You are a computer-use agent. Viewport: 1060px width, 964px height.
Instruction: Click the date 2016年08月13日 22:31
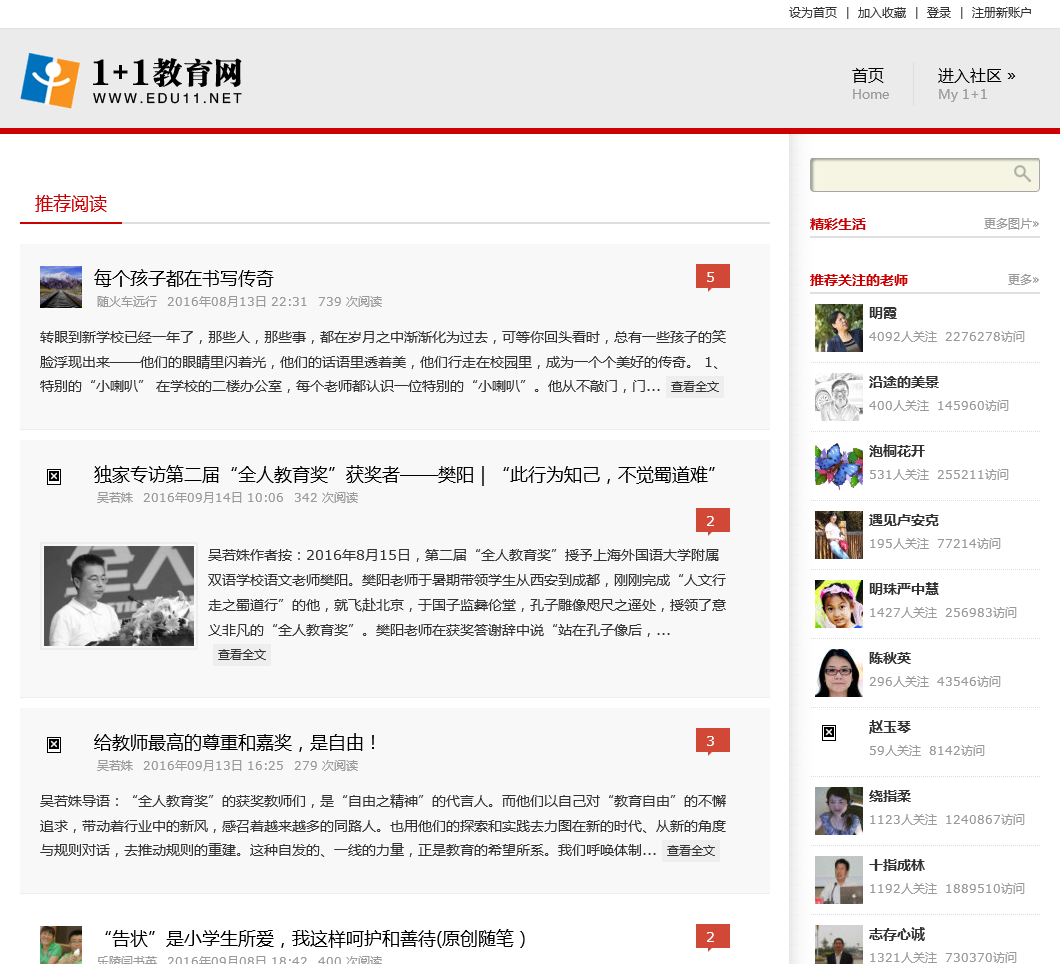(x=237, y=302)
